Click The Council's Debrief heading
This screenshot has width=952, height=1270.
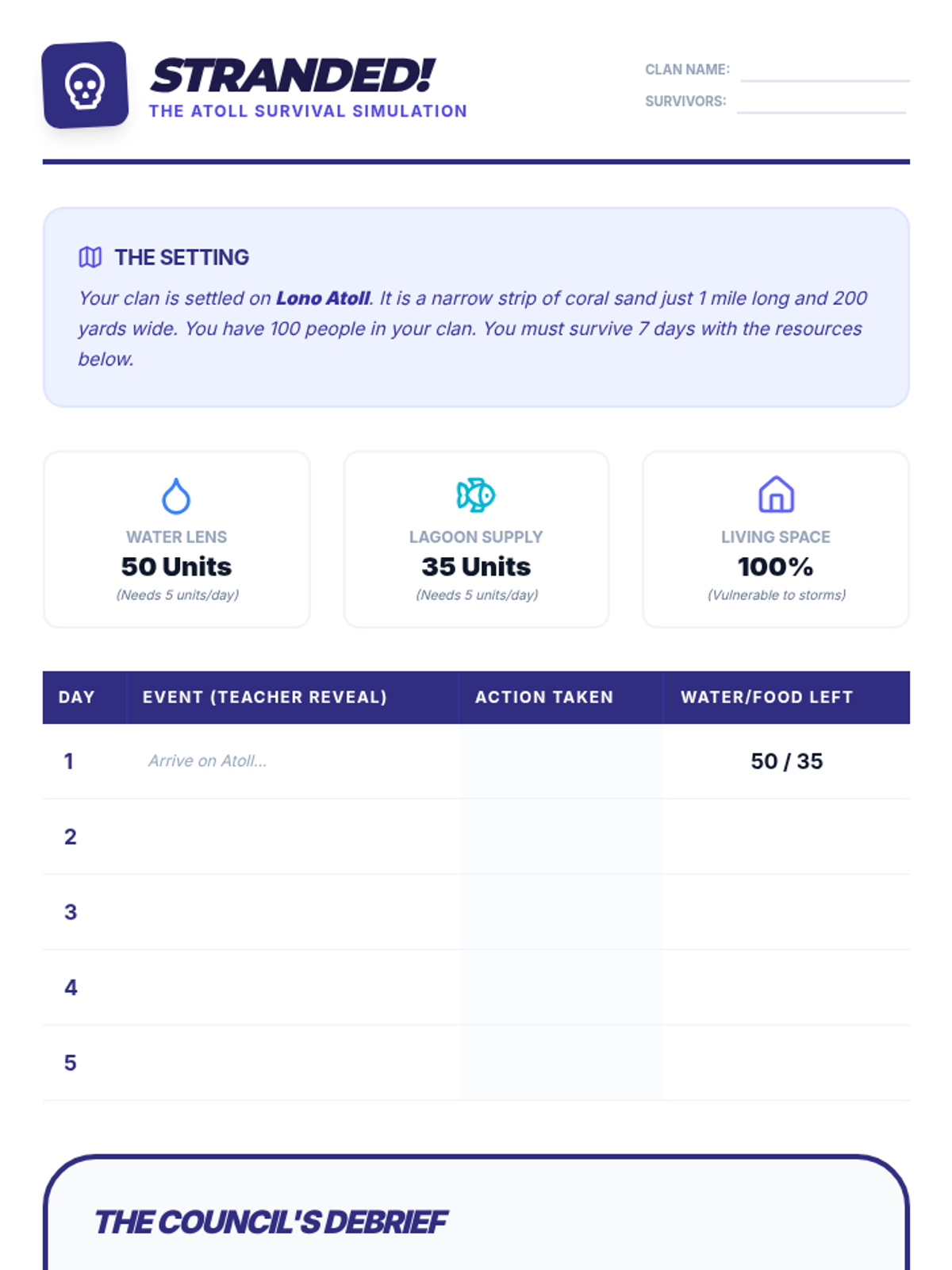271,1222
